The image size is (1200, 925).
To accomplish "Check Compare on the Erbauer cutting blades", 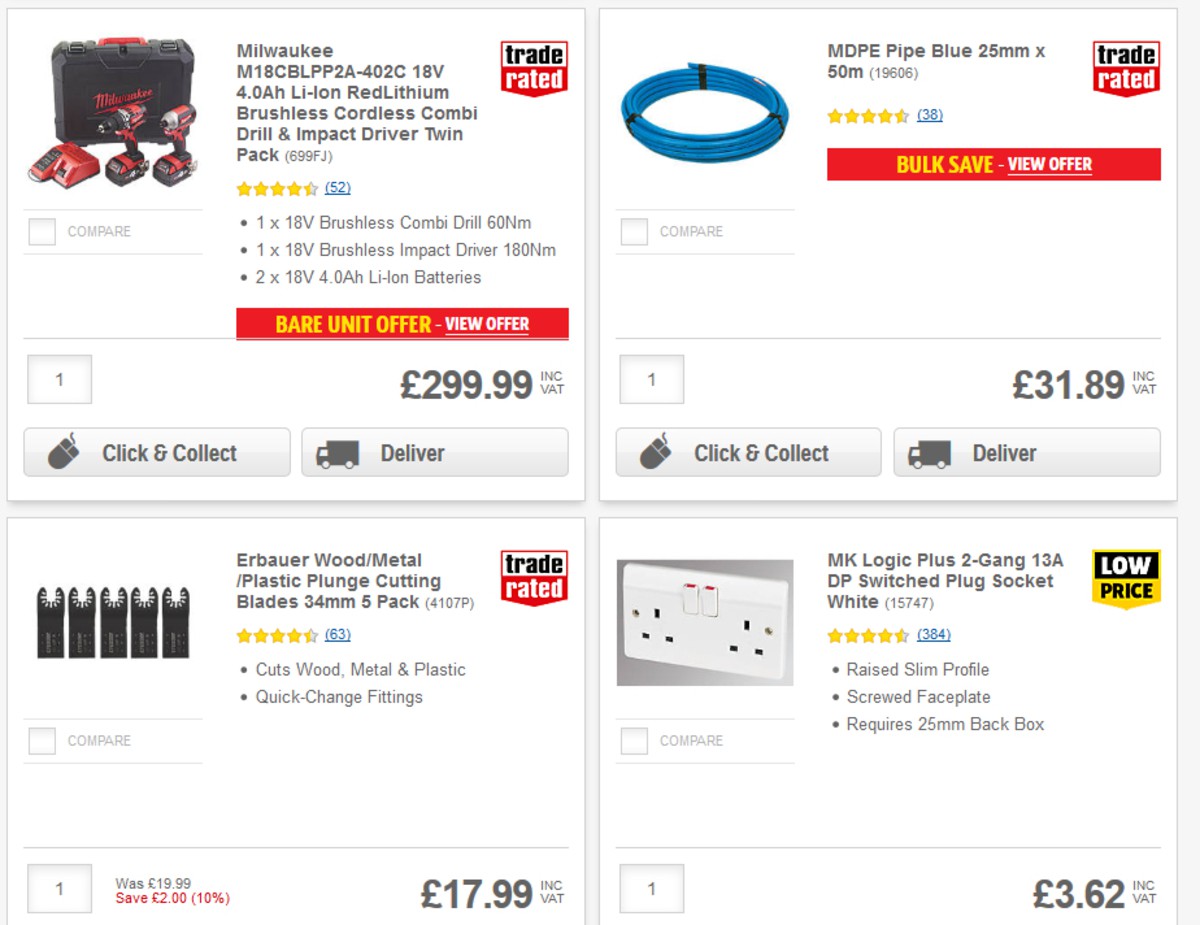I will click(x=41, y=741).
